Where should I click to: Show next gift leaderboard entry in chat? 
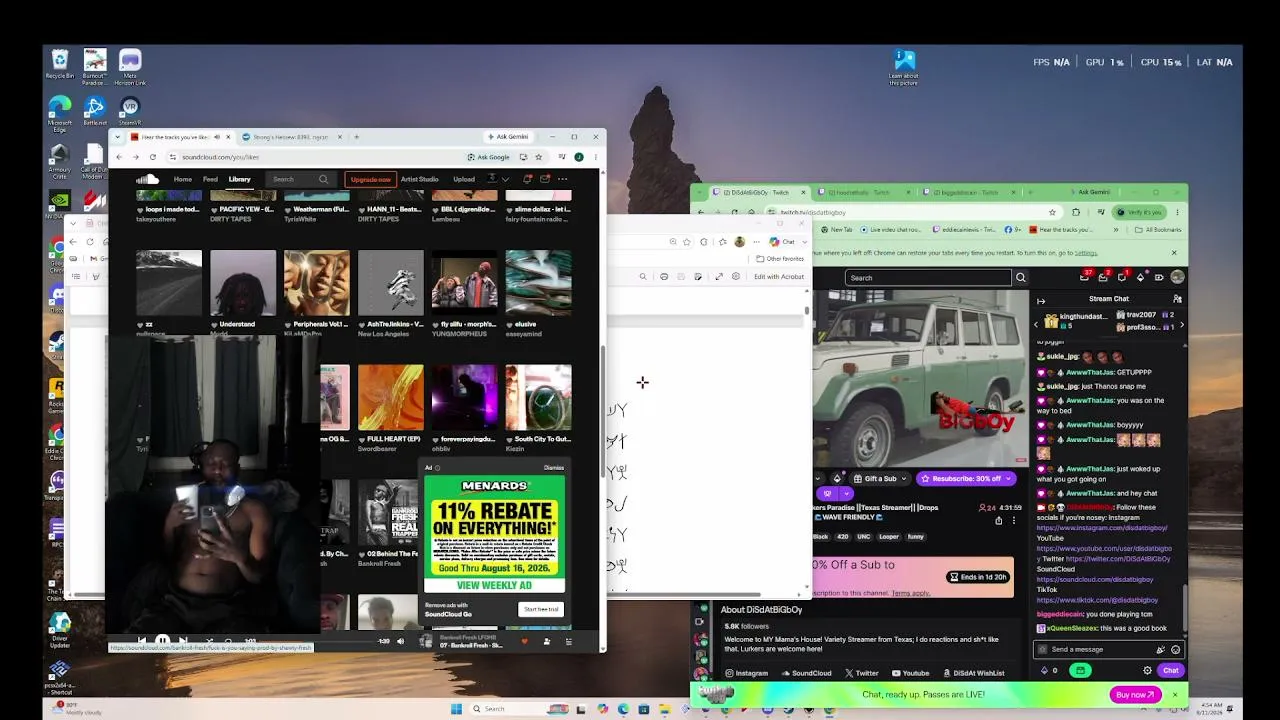(1180, 324)
